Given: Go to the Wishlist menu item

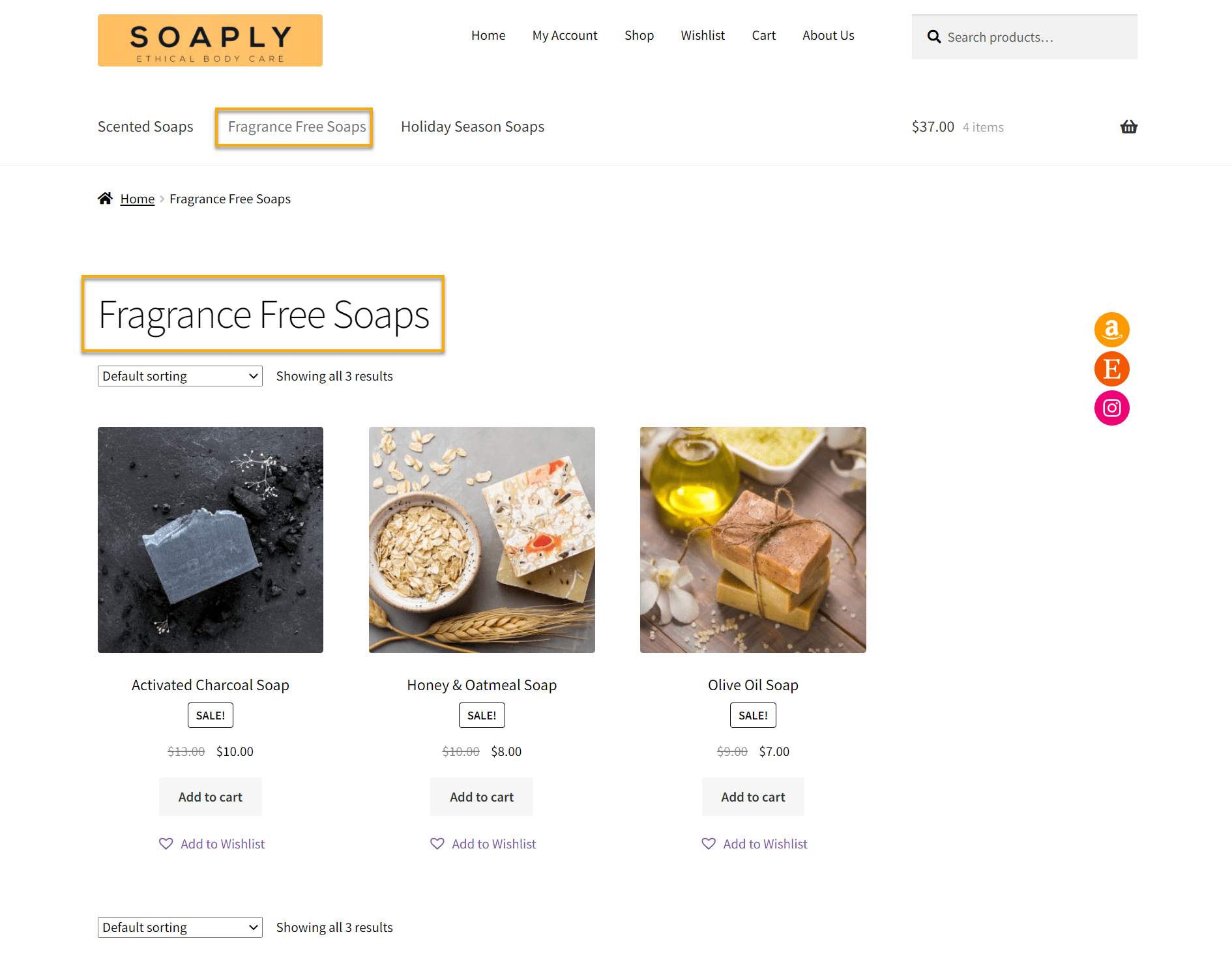Looking at the screenshot, I should click(x=703, y=35).
